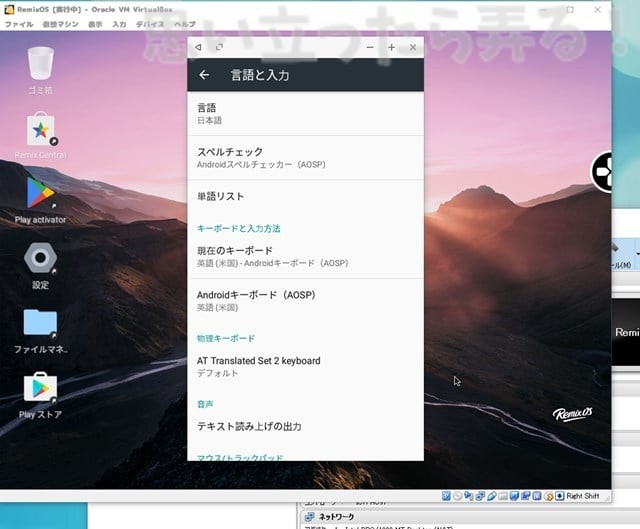Open AT Translated Set 2 keyboard setting
Viewport: 640px width, 529px height.
(305, 367)
